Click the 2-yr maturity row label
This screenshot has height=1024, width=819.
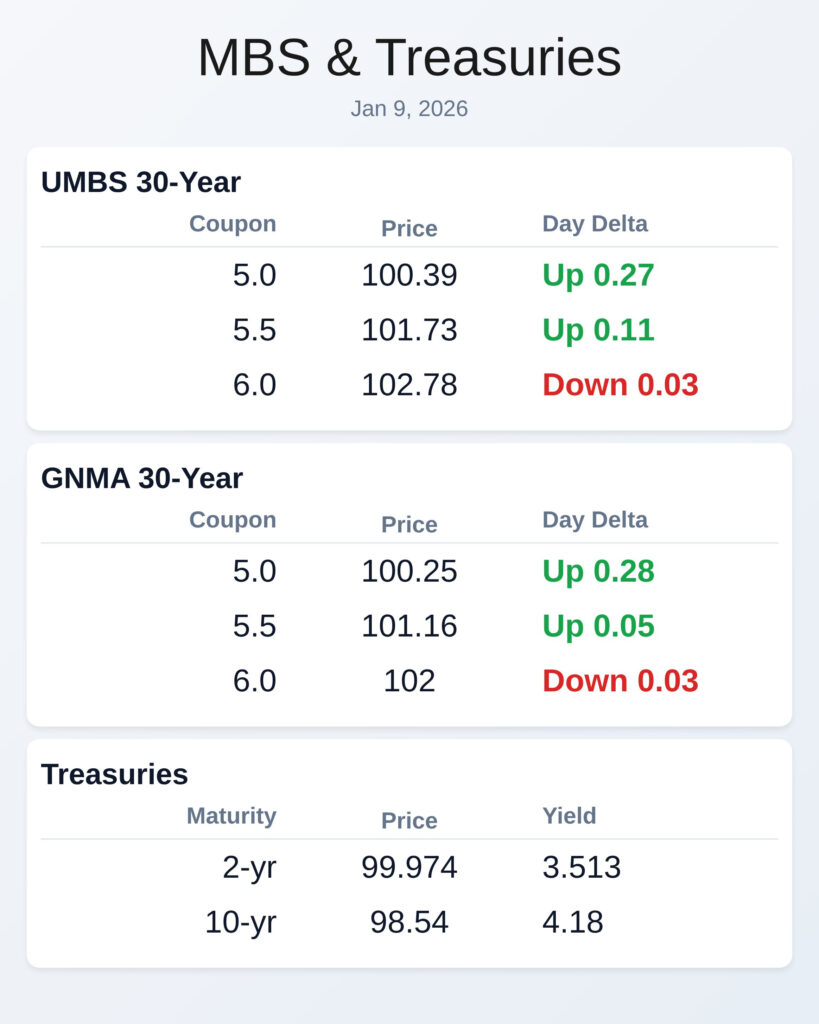click(249, 867)
